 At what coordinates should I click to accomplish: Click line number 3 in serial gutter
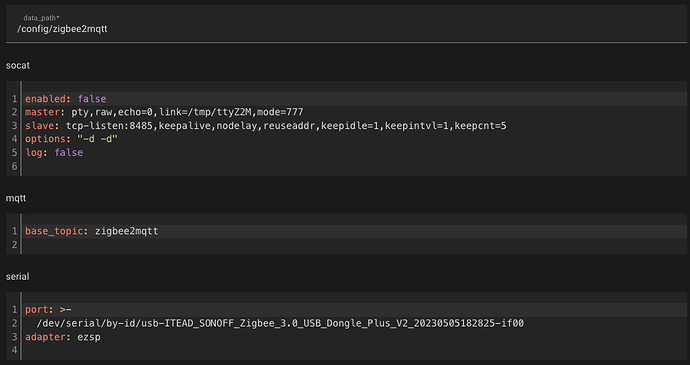(15, 337)
